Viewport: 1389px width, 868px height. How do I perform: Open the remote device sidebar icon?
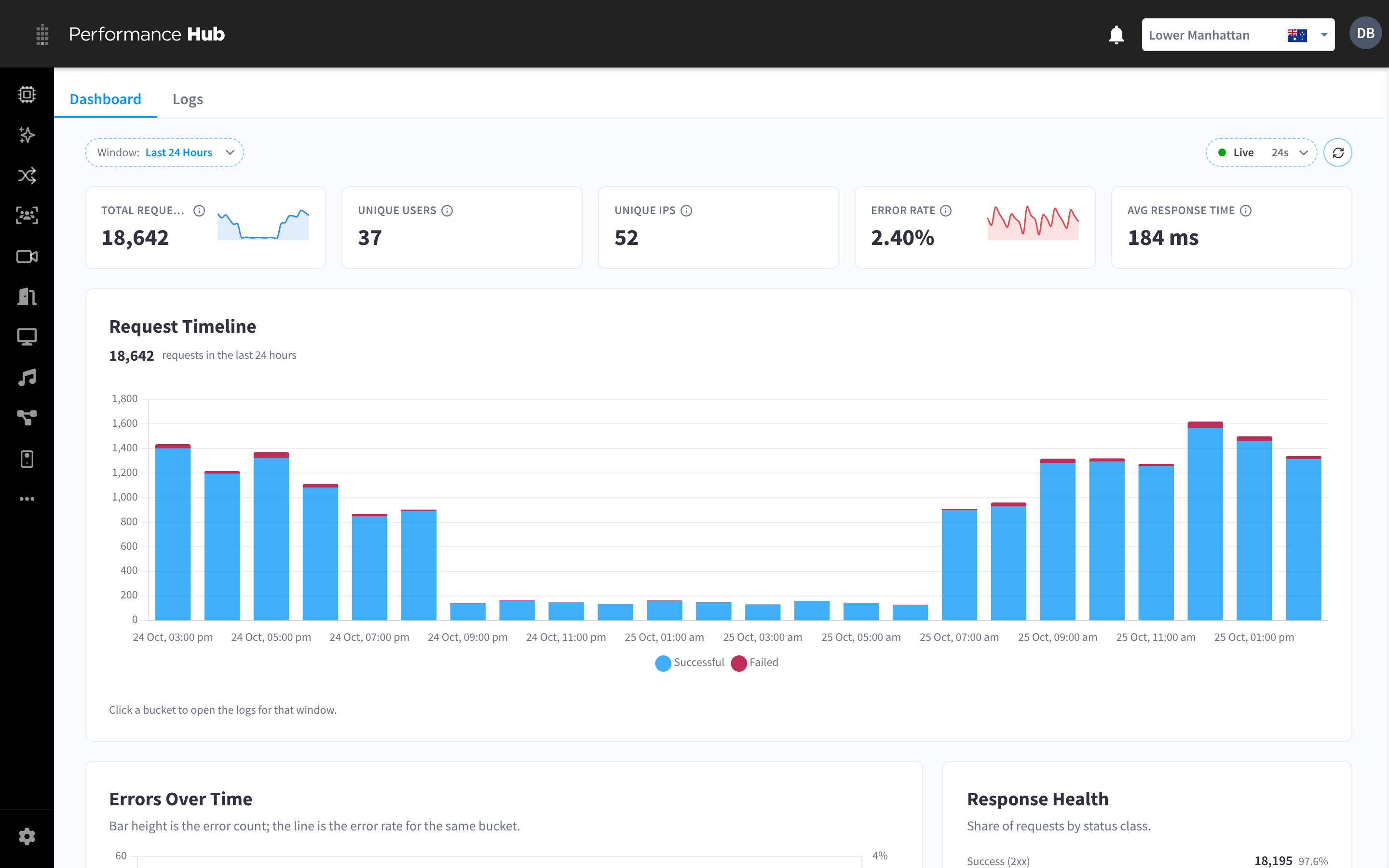click(x=27, y=459)
